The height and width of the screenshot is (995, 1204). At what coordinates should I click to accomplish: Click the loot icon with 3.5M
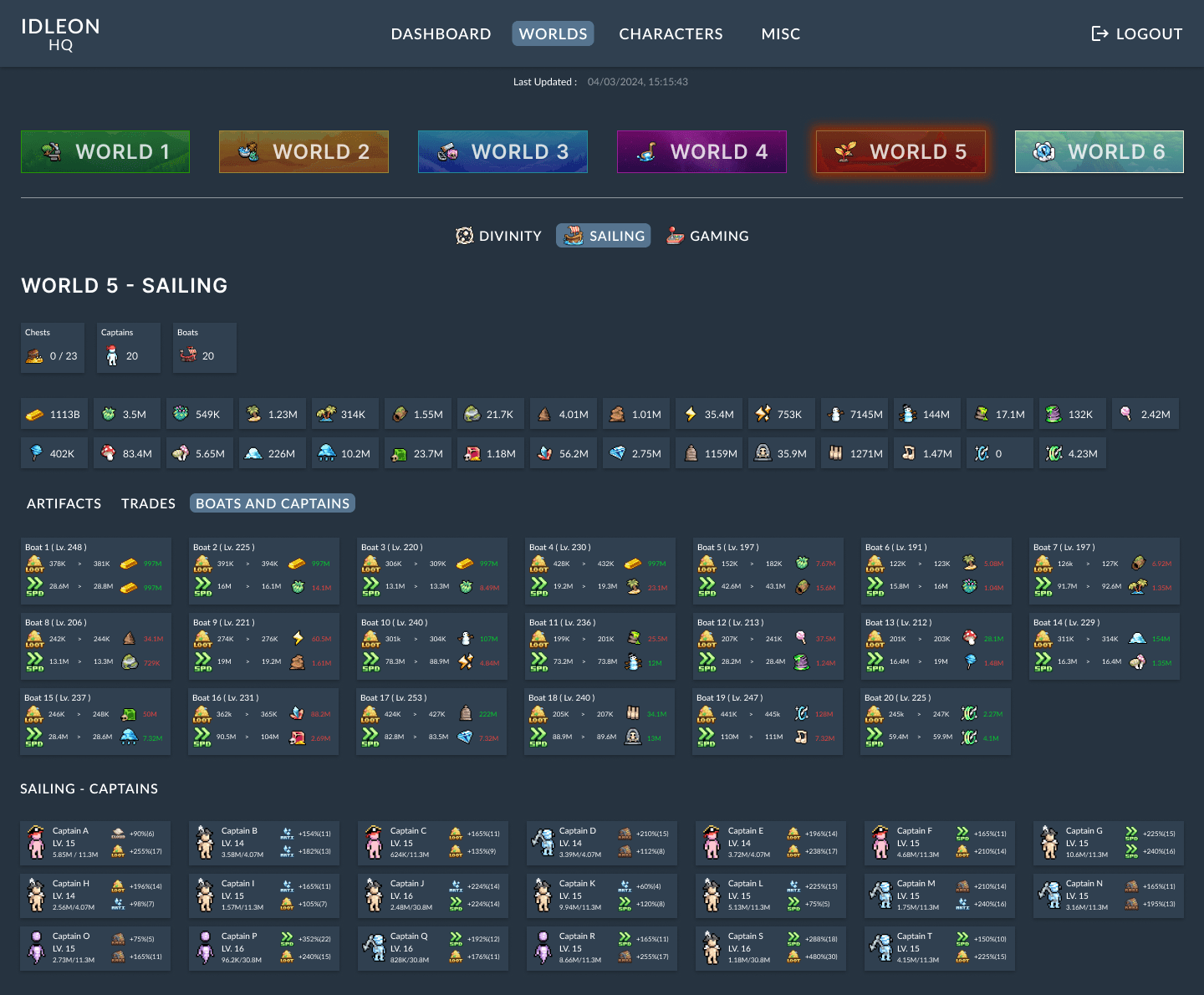(x=108, y=414)
